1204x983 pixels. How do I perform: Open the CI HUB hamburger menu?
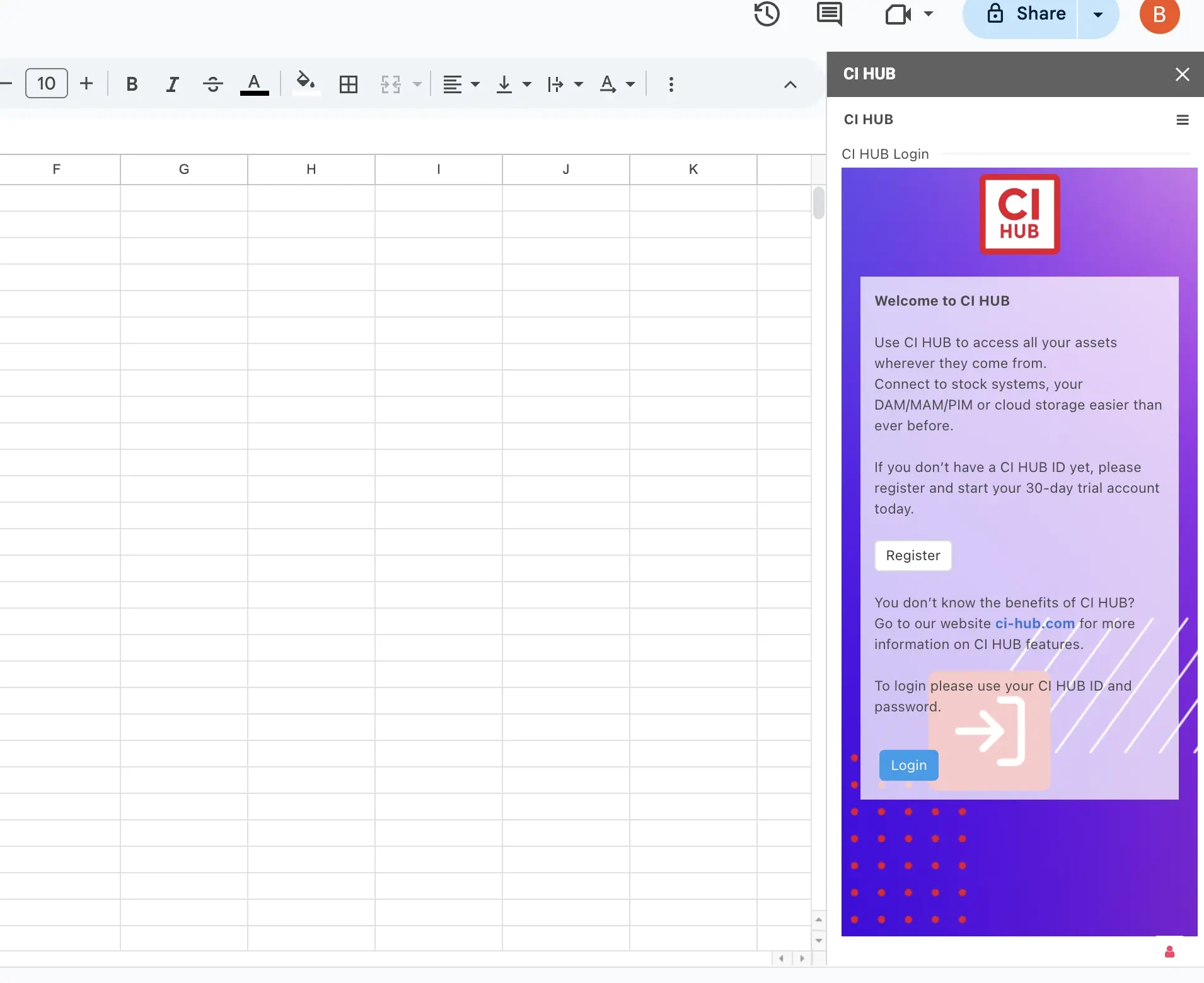(1183, 120)
